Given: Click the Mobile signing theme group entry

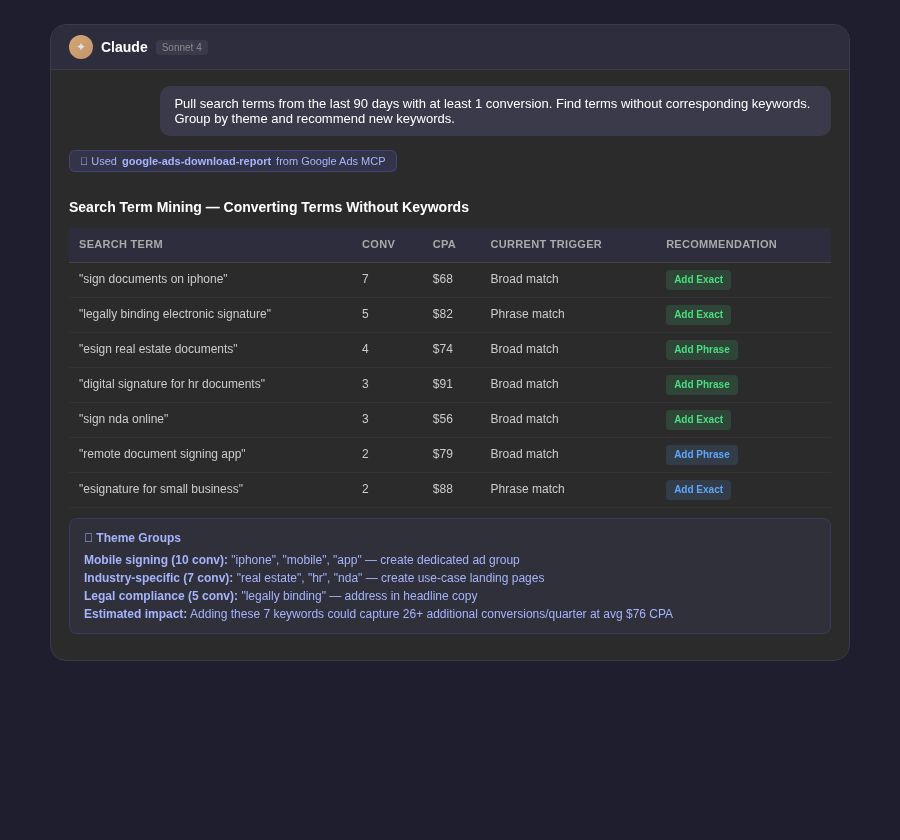Looking at the screenshot, I should pyautogui.click(x=300, y=560).
